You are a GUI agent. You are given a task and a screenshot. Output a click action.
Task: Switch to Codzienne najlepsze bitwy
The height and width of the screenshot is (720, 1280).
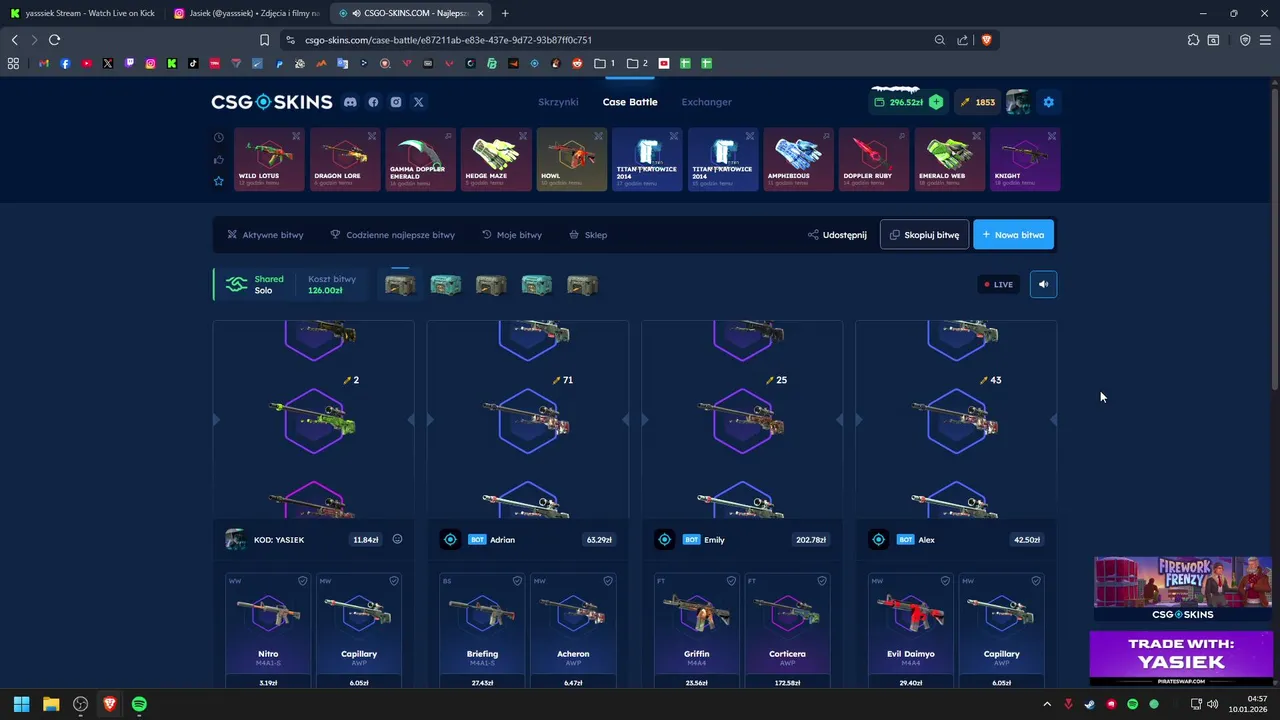pos(392,235)
